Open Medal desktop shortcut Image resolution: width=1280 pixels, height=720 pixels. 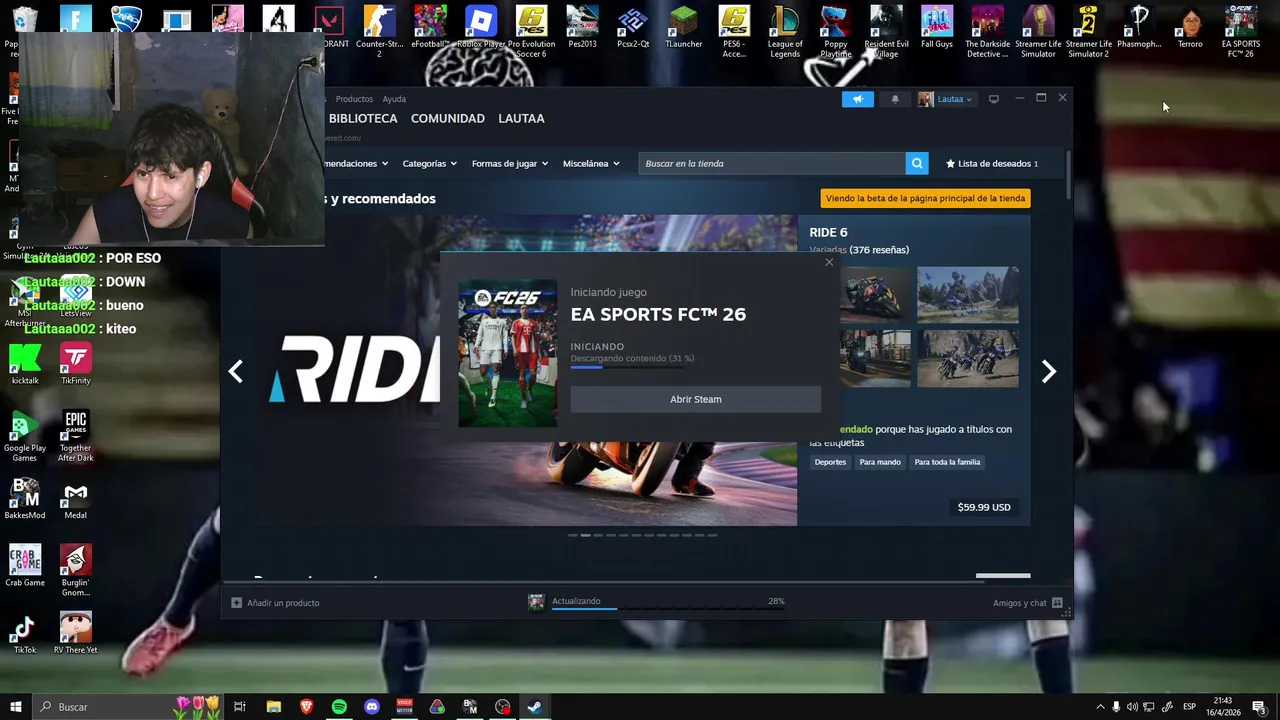click(76, 500)
